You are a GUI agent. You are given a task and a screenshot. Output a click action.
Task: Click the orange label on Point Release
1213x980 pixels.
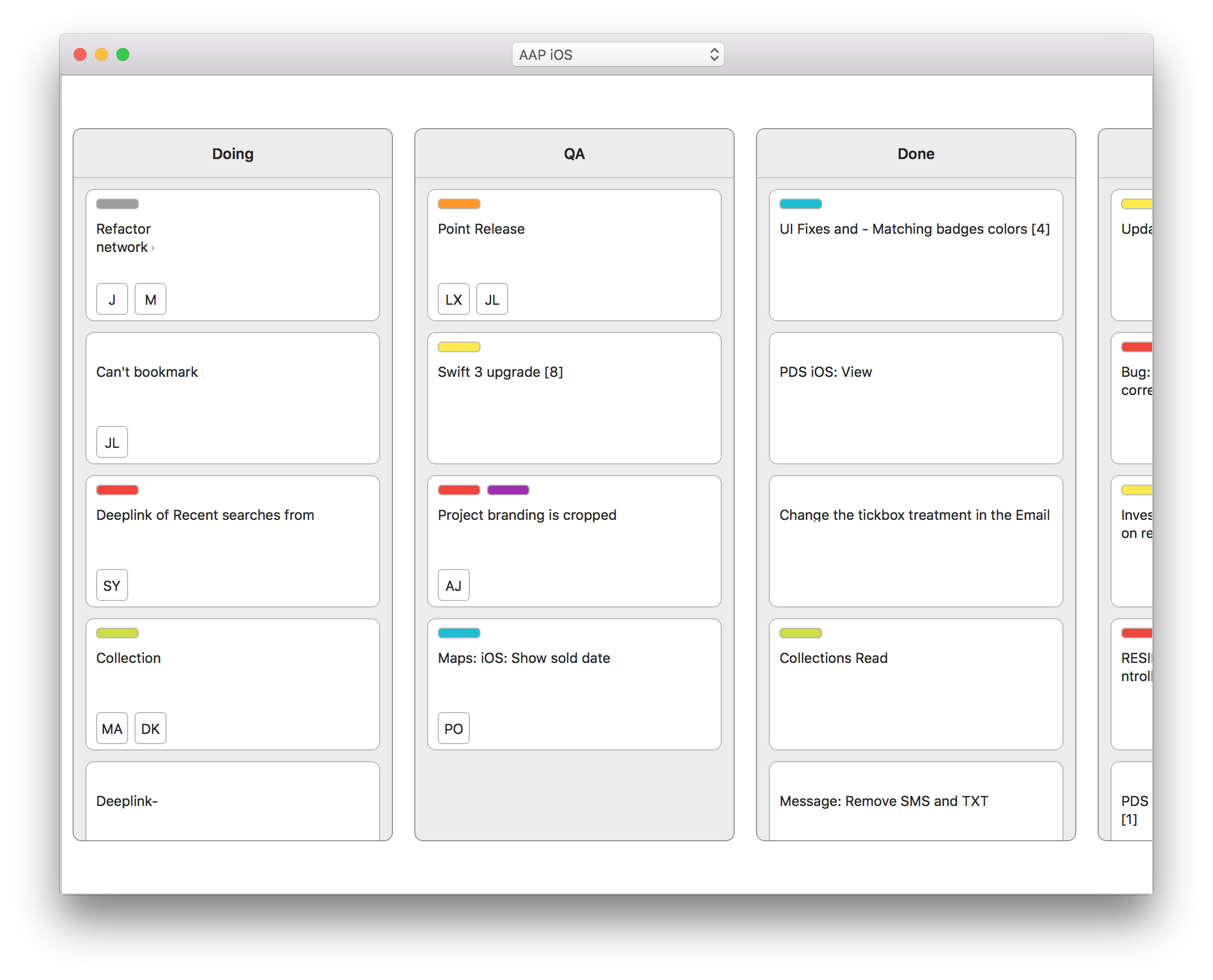click(459, 204)
